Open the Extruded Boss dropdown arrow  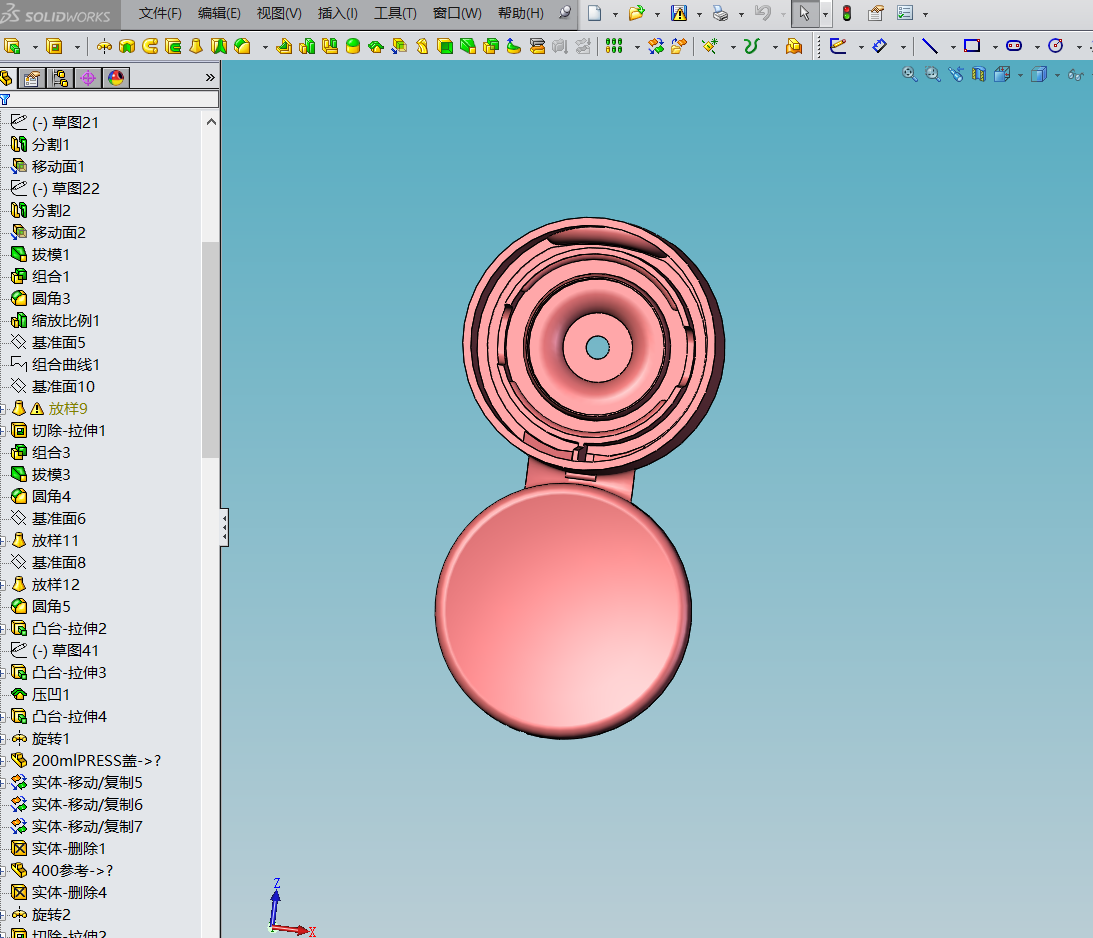tap(35, 47)
